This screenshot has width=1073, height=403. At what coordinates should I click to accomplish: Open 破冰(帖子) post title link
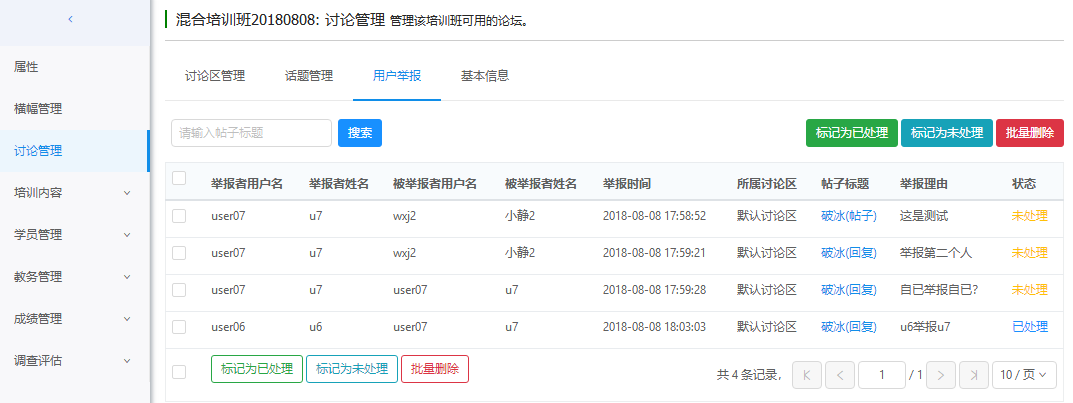coord(848,216)
